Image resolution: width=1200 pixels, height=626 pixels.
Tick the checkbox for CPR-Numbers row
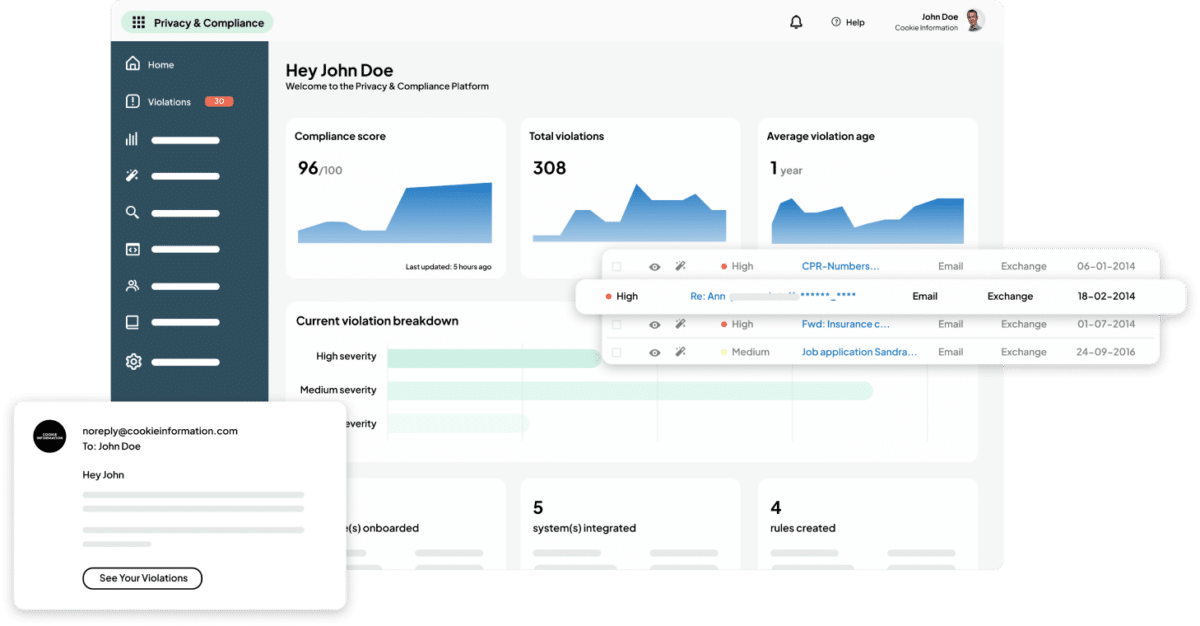click(617, 267)
